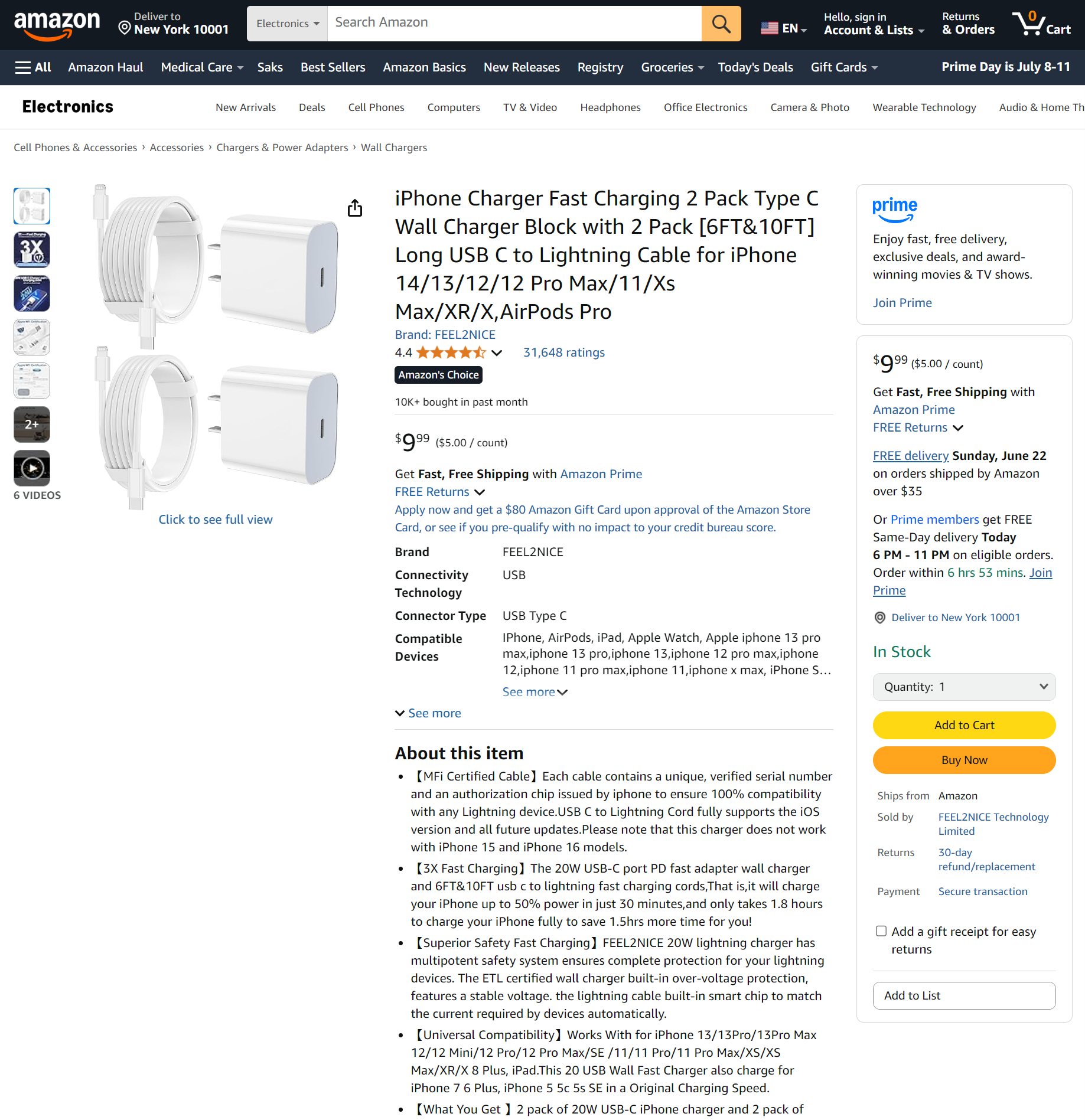Screen dimensions: 1085x1120
Task: Expand the star rating breakdown chevron
Action: click(x=497, y=353)
